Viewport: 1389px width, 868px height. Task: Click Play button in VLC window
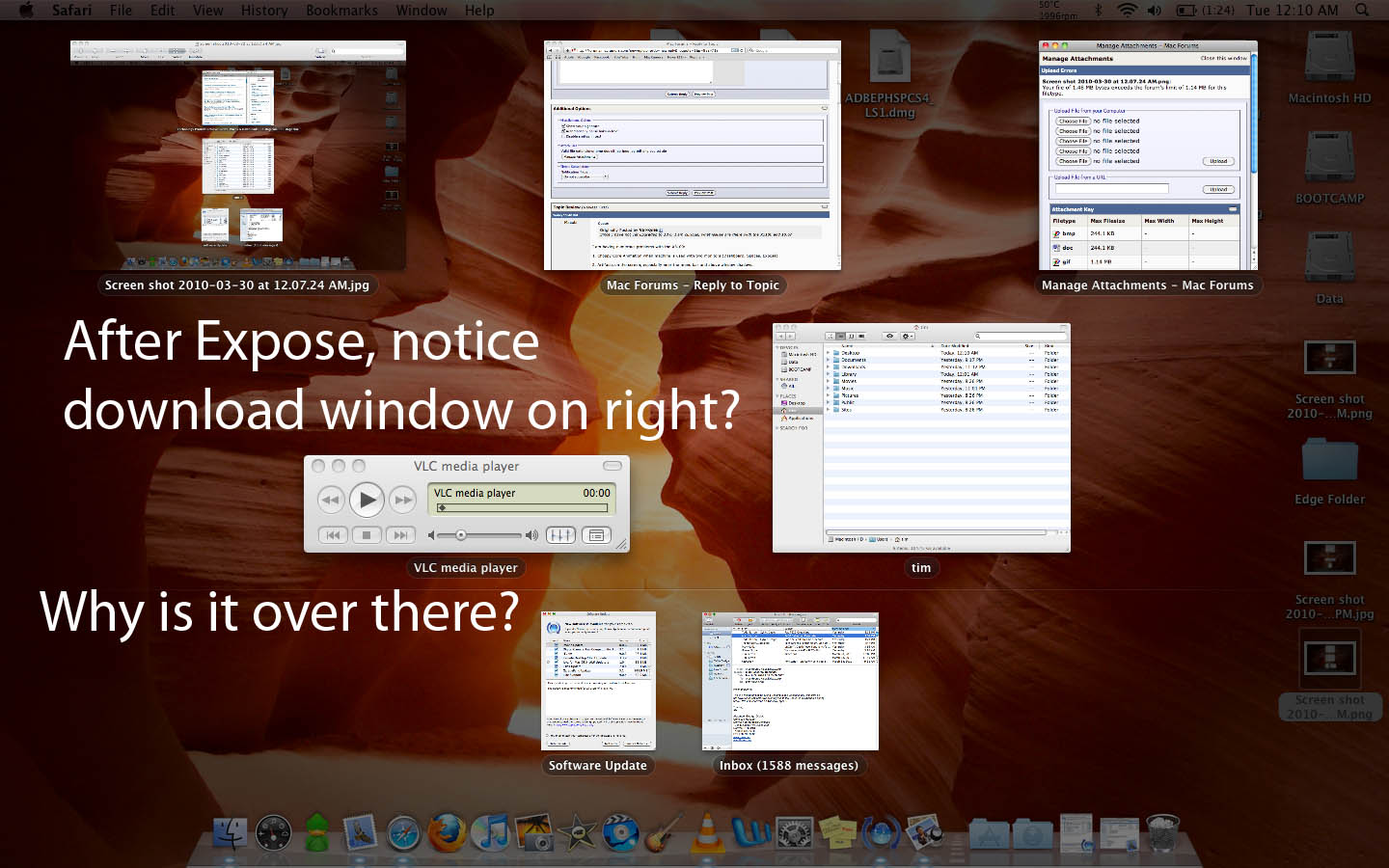[x=367, y=500]
